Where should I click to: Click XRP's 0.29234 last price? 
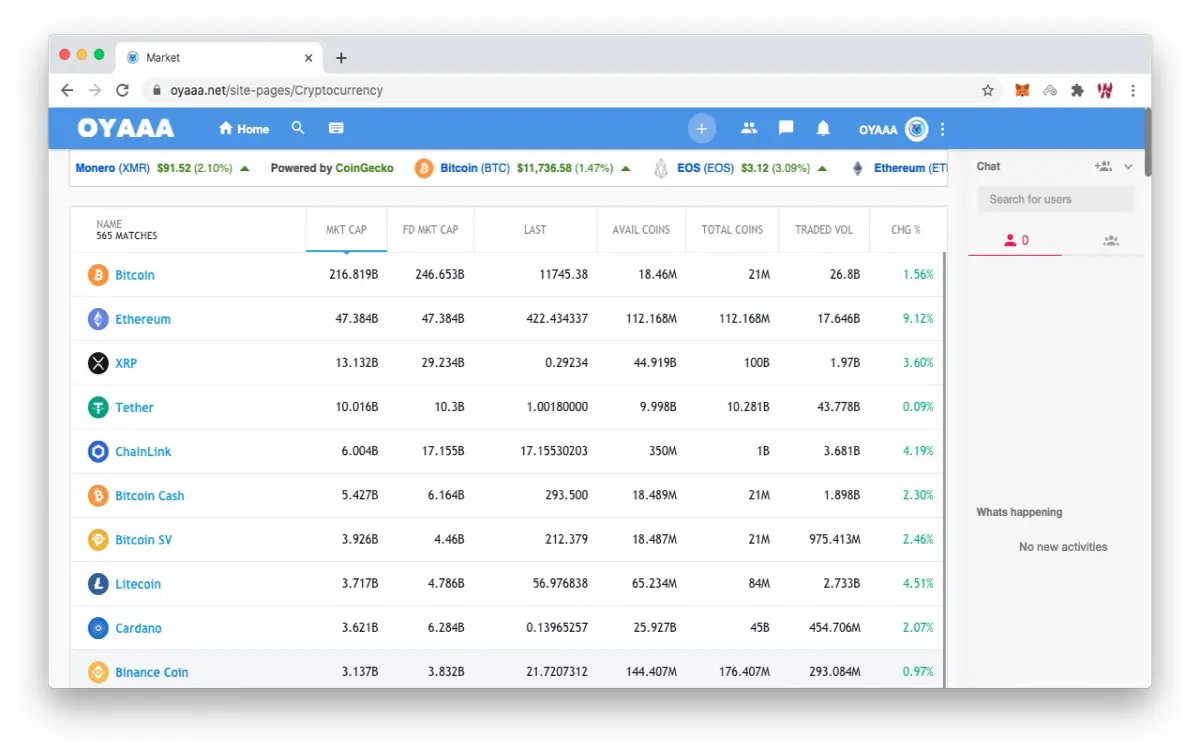pyautogui.click(x=566, y=363)
